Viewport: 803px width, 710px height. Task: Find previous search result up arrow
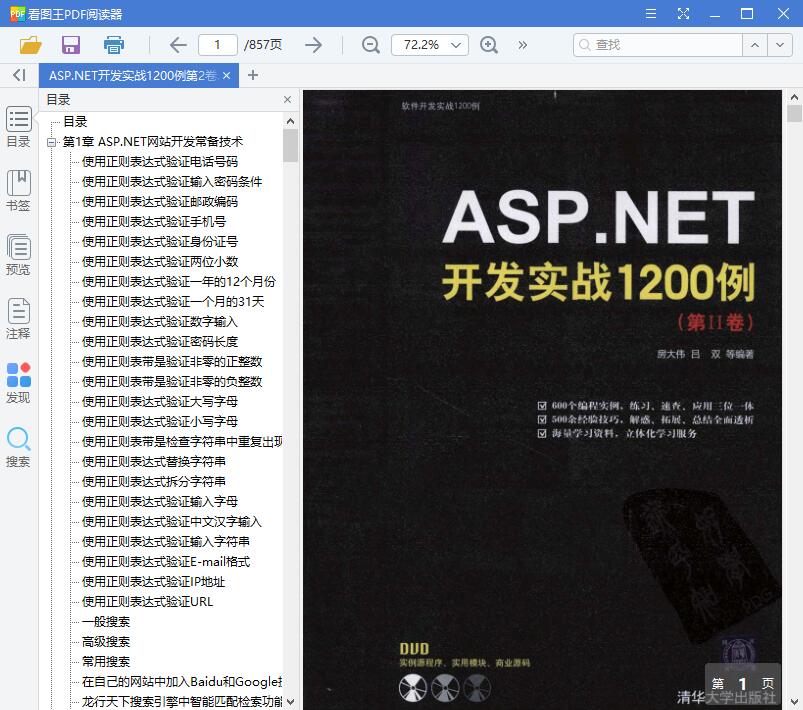tap(755, 45)
